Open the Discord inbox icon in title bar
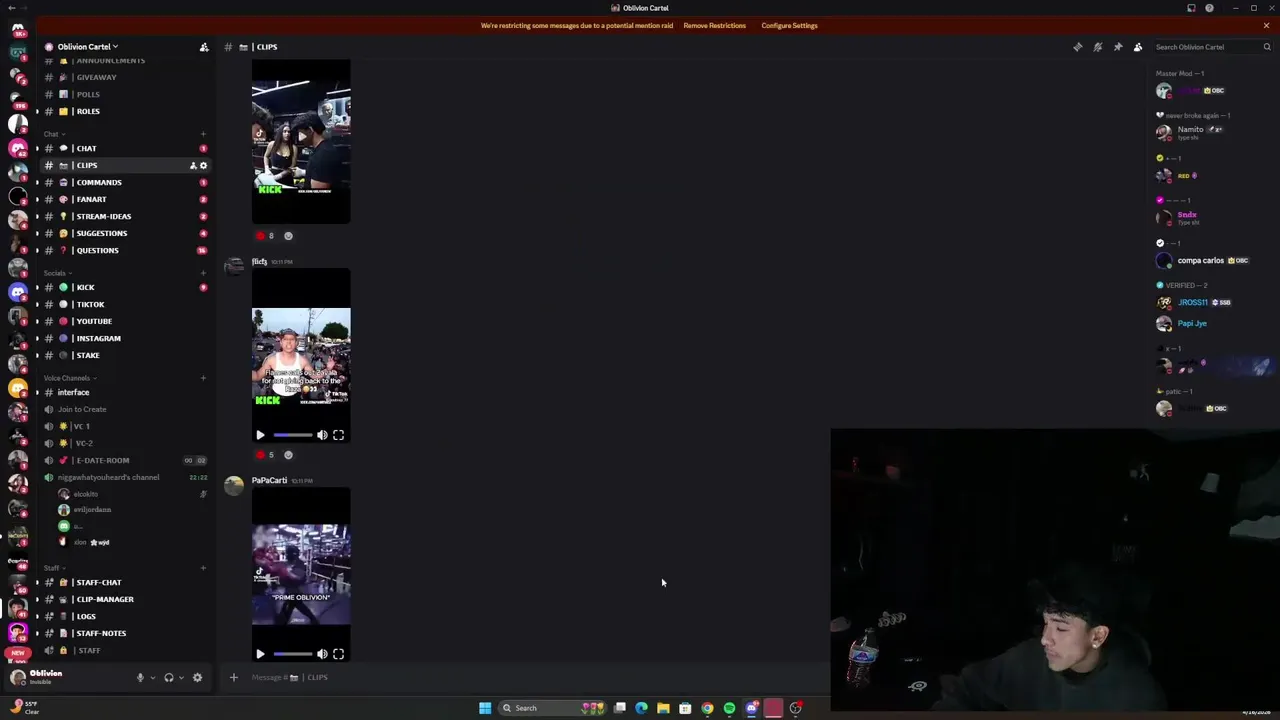The height and width of the screenshot is (720, 1280). [1191, 8]
